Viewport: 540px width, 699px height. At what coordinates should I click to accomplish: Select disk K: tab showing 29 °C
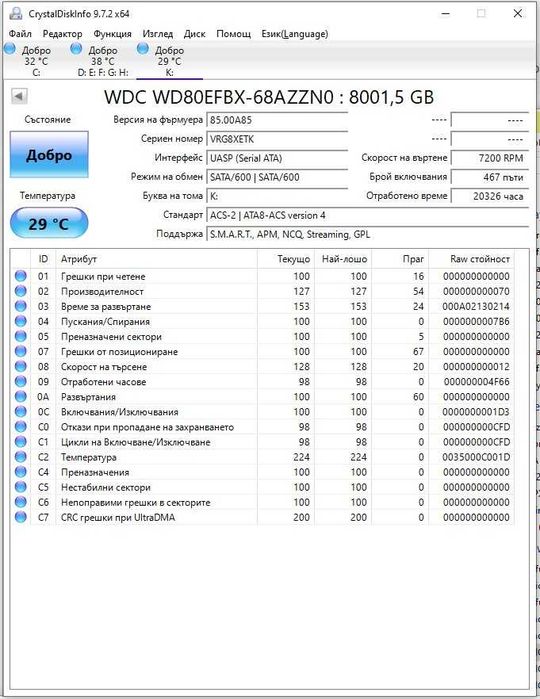coord(169,61)
